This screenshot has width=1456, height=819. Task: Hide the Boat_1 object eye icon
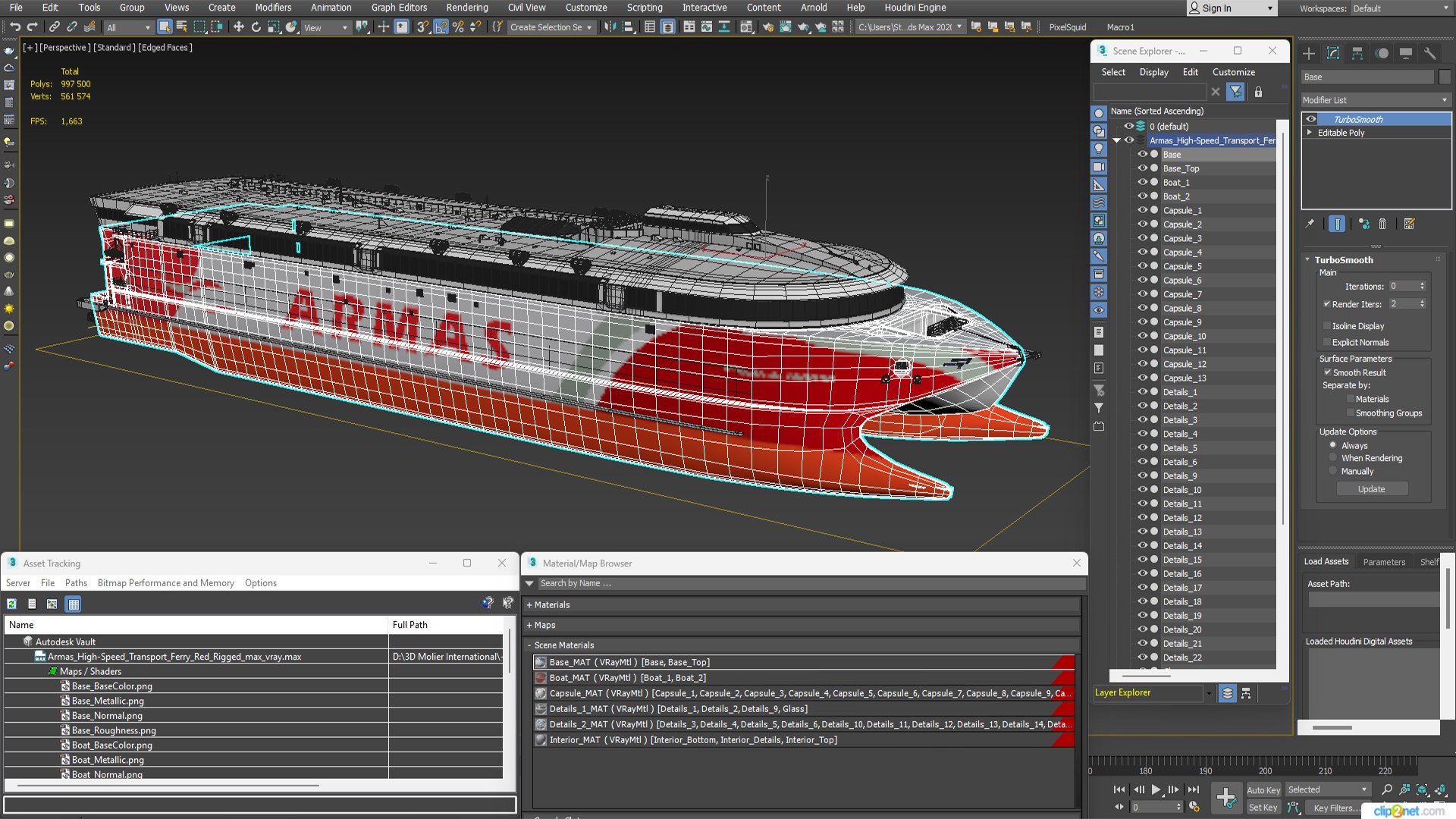pos(1142,182)
